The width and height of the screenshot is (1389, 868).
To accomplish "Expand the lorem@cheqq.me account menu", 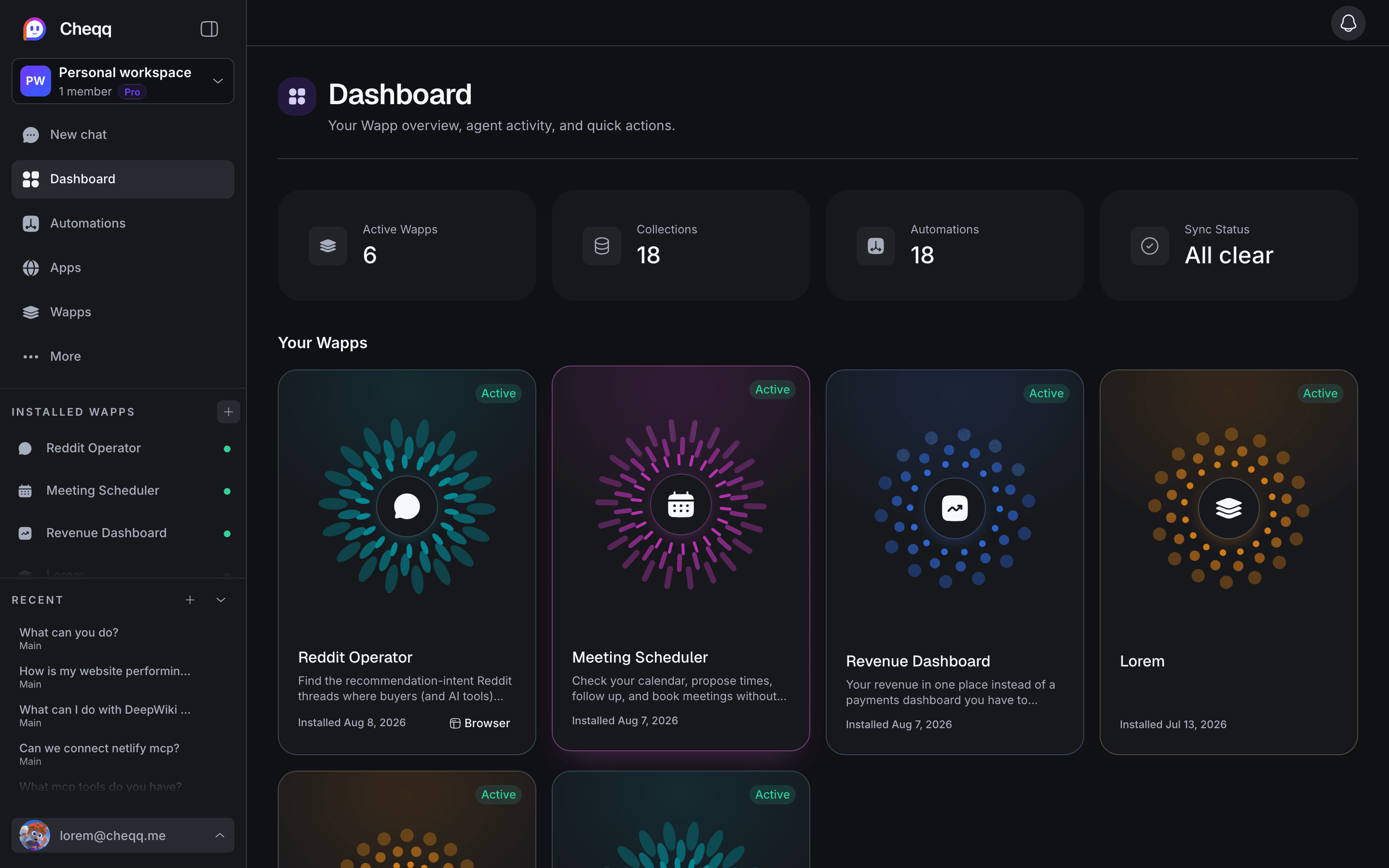I will coord(123,835).
